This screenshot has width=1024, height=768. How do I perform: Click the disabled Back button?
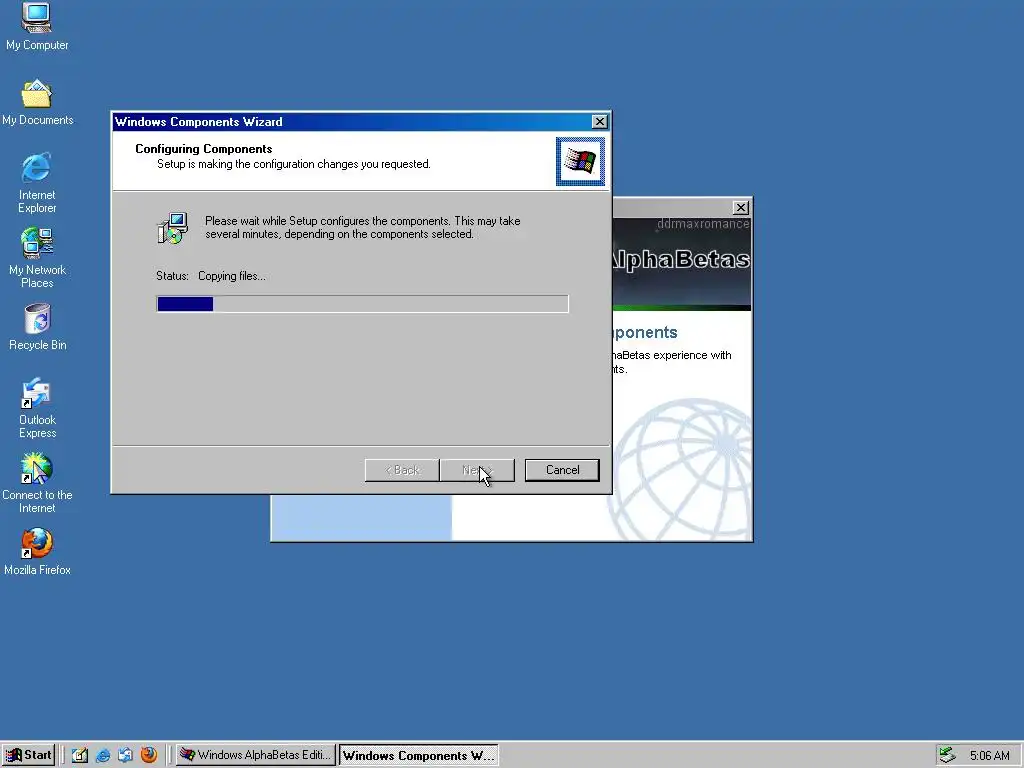[402, 470]
